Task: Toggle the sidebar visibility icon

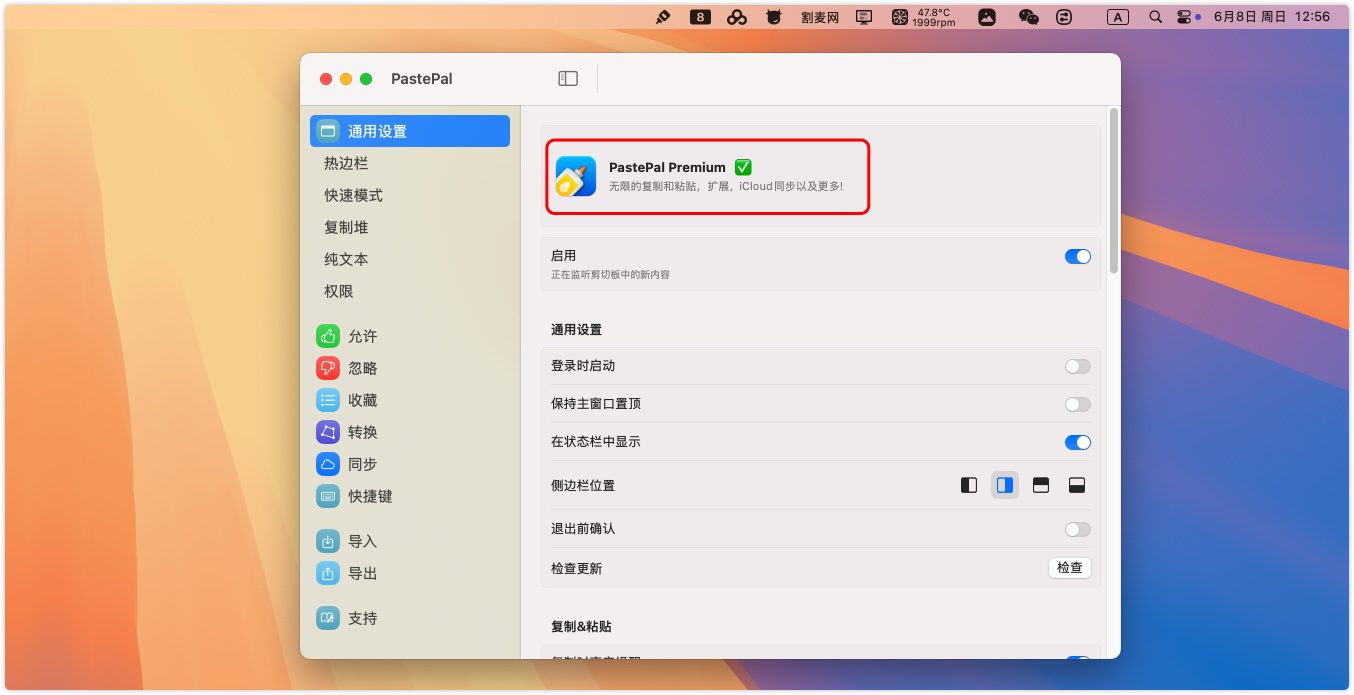Action: (568, 79)
